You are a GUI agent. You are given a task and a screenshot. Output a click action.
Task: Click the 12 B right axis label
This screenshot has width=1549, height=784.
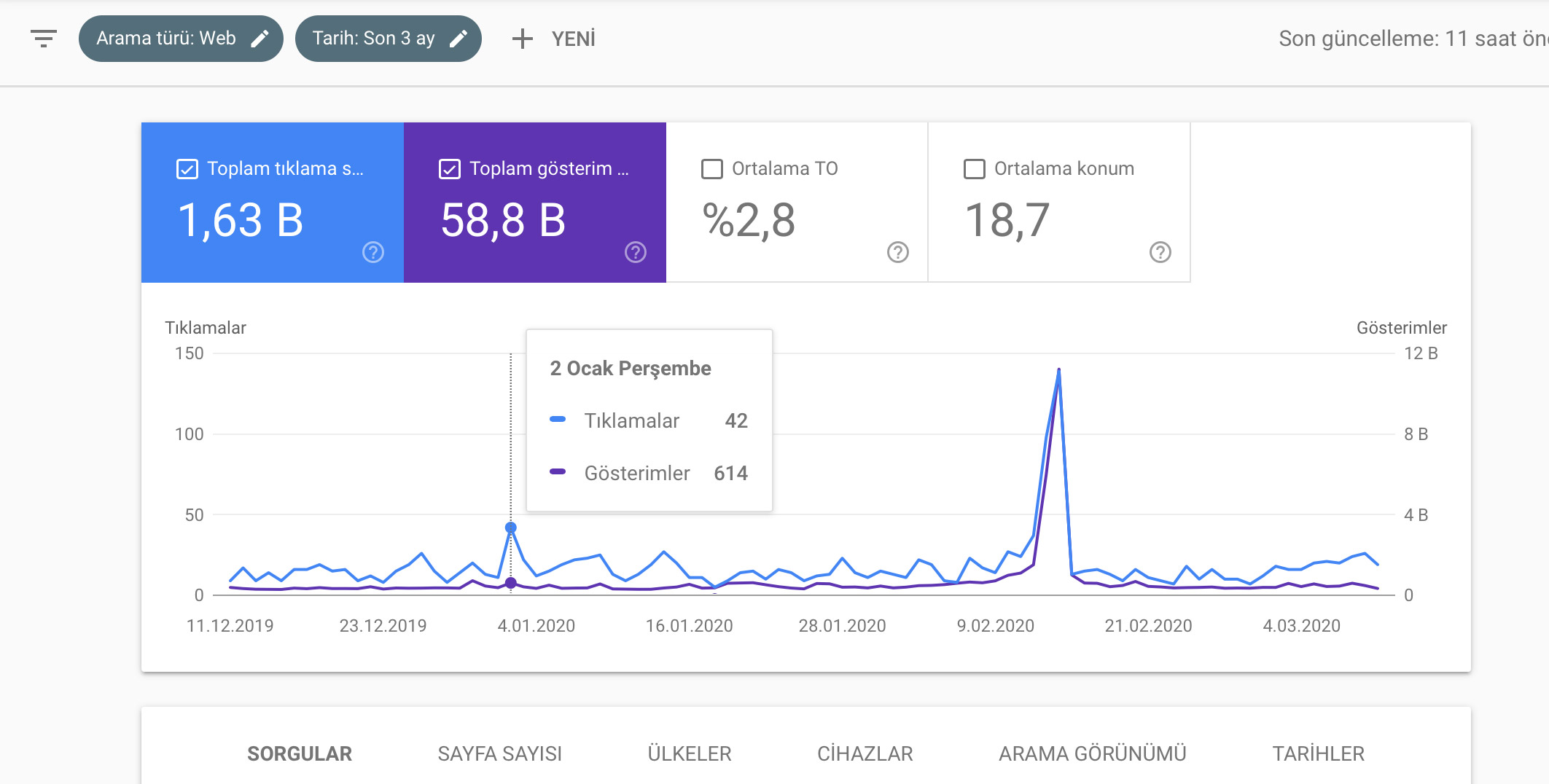click(x=1421, y=353)
